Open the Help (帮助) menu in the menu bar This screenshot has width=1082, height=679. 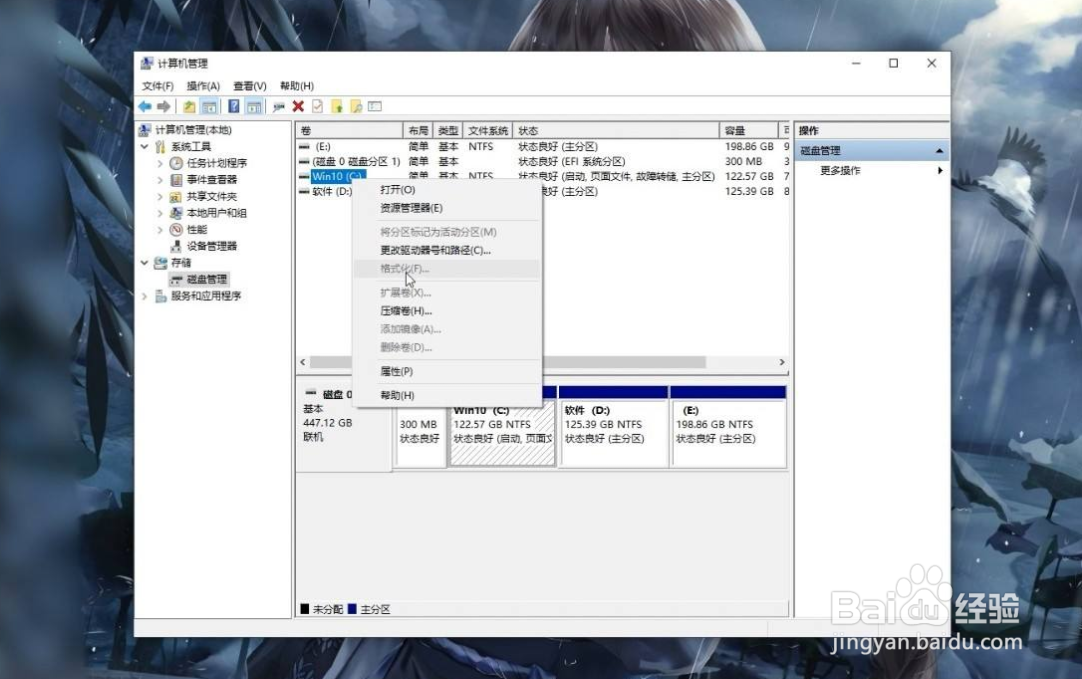coord(297,86)
